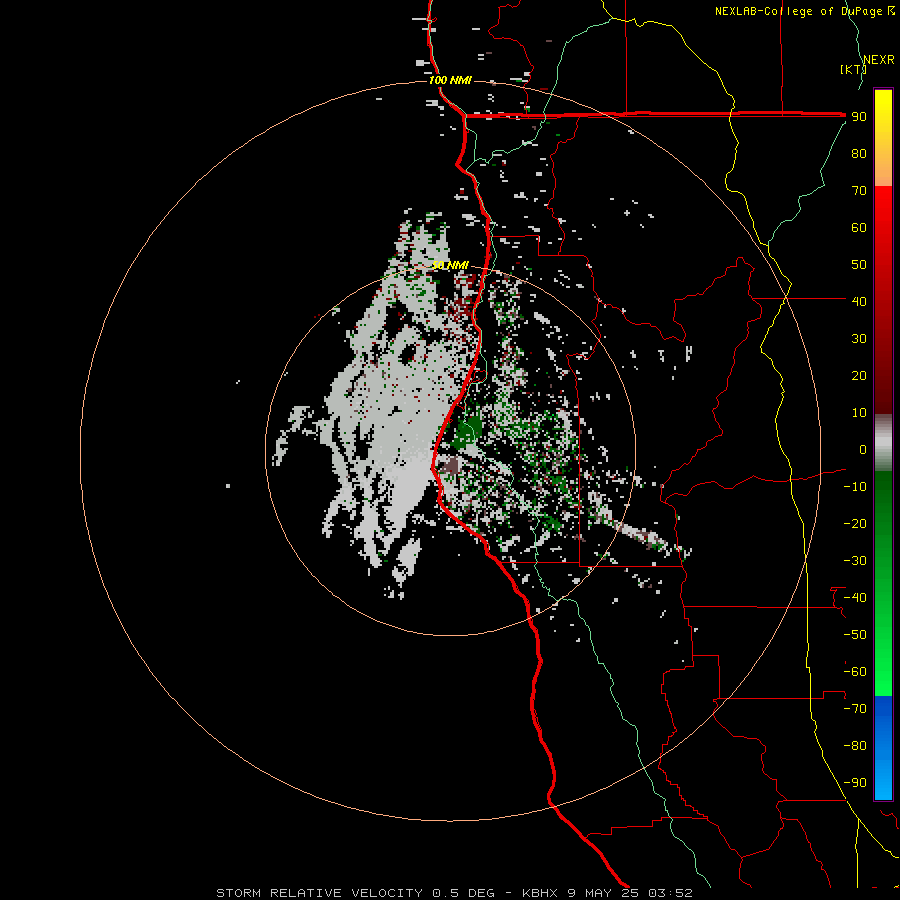Click the bright red segment of the color bar
Screen dimensions: 900x900
click(x=883, y=298)
